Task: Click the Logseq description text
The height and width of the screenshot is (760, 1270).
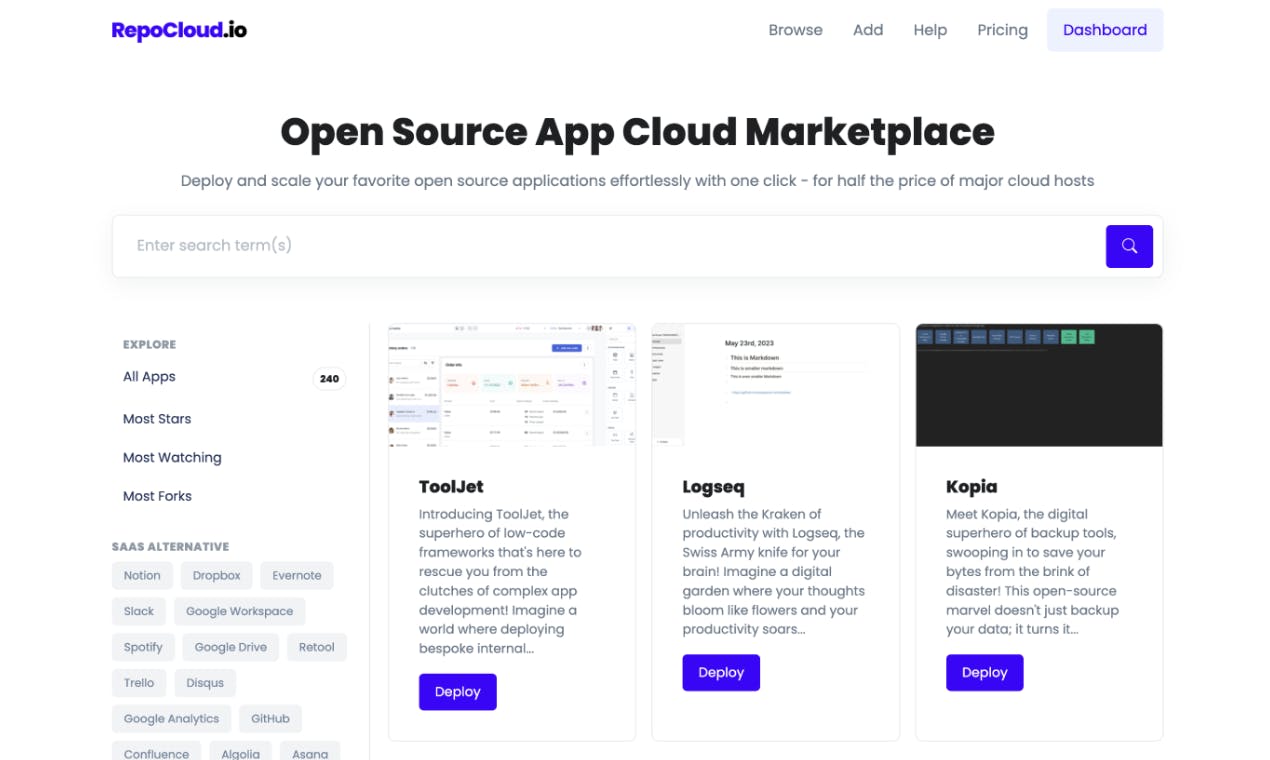Action: [774, 572]
